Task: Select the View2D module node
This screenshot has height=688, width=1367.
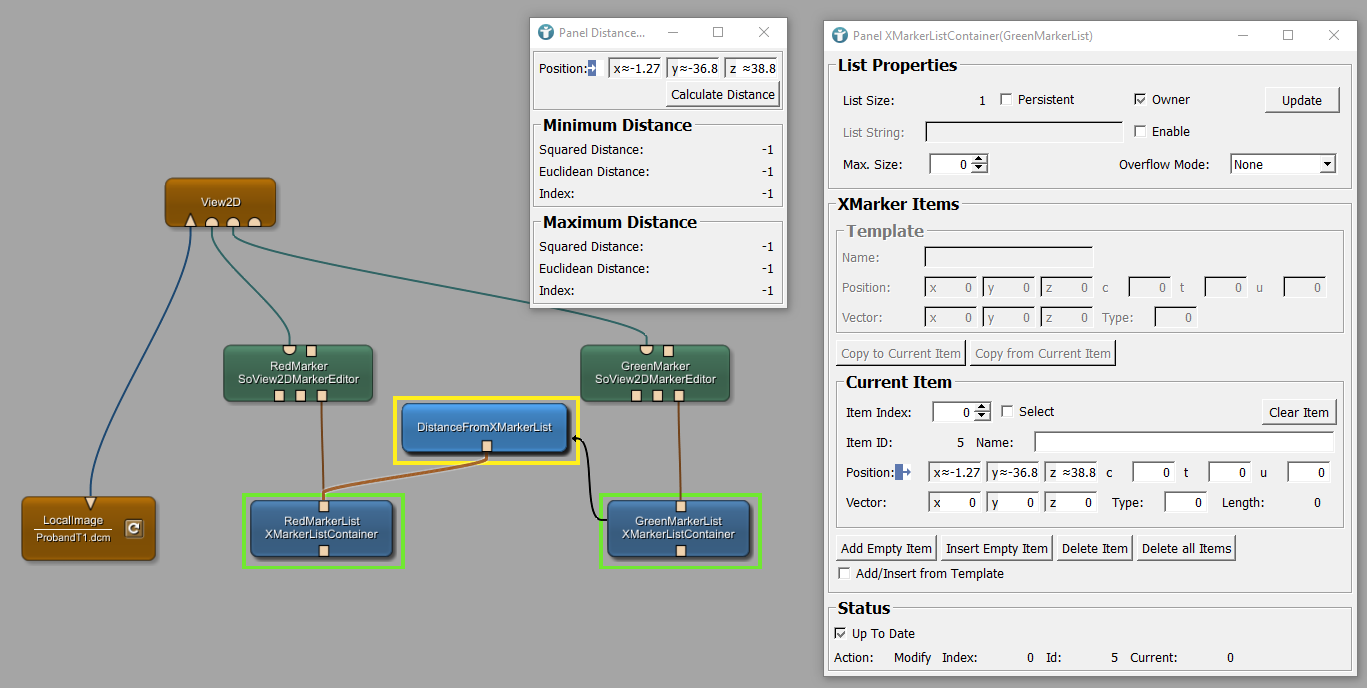Action: pos(220,202)
